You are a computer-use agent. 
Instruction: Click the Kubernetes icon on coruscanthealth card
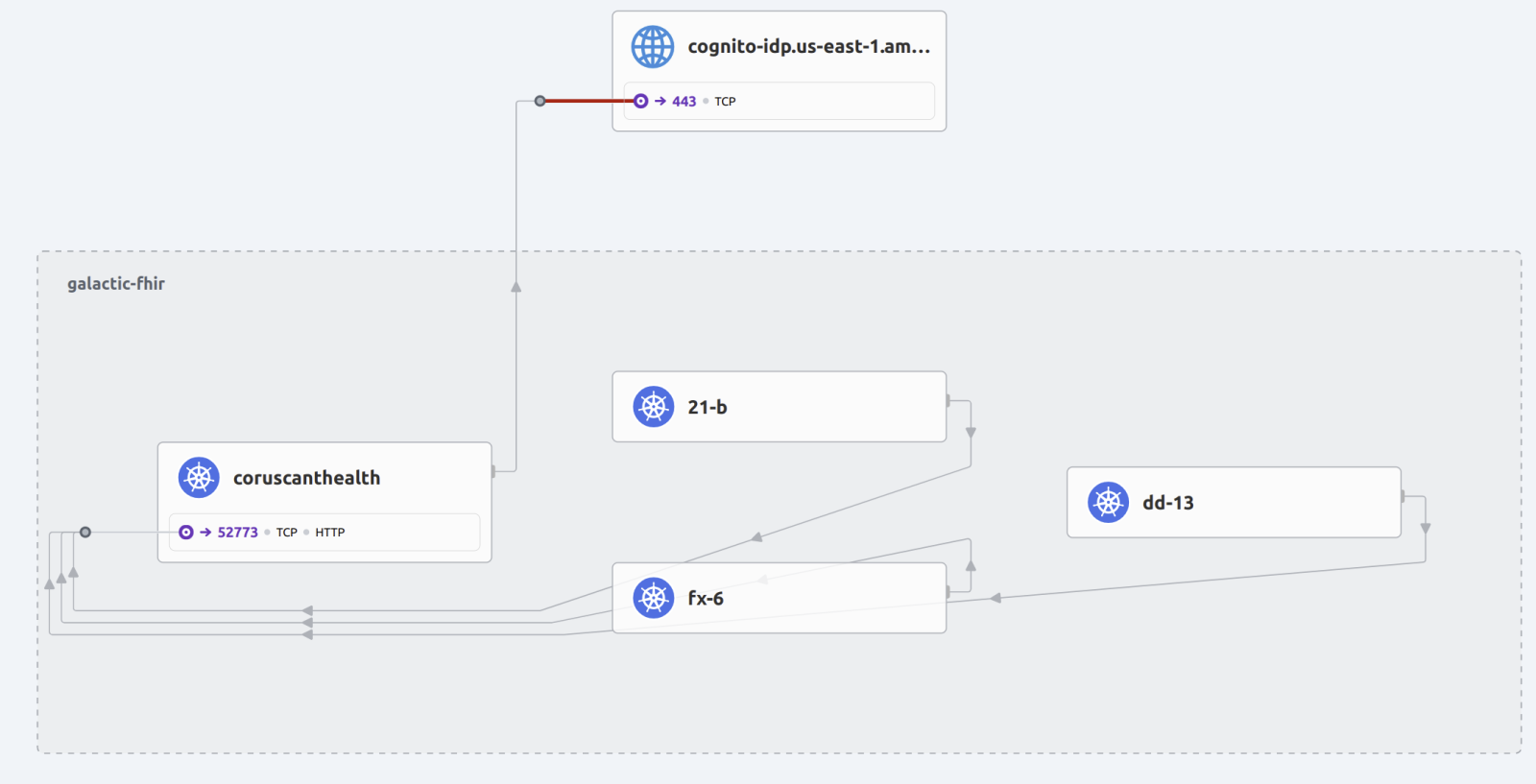(199, 478)
